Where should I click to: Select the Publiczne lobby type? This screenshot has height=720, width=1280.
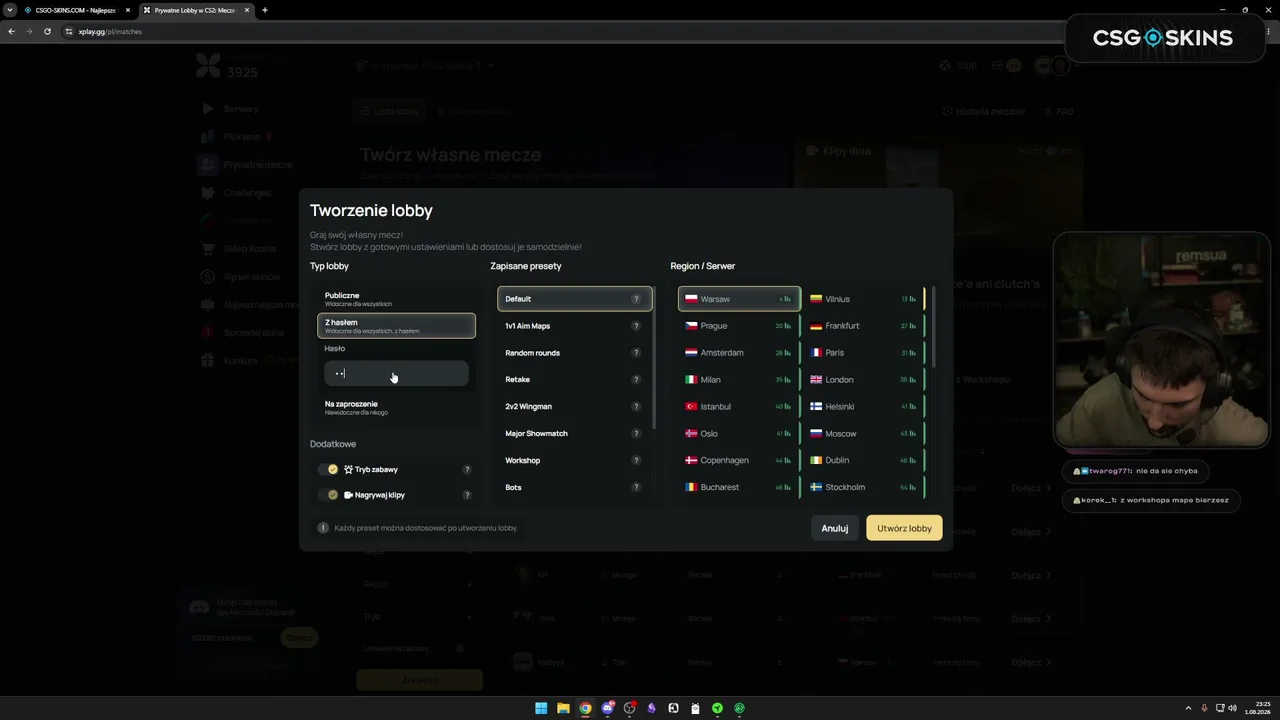[396, 299]
